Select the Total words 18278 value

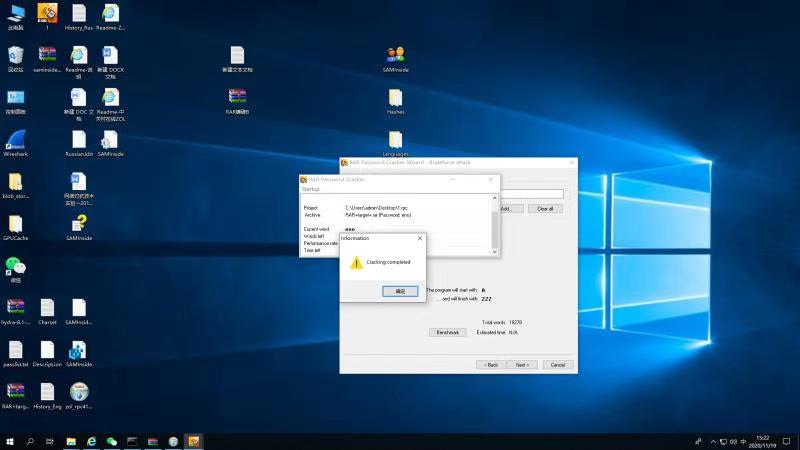515,322
